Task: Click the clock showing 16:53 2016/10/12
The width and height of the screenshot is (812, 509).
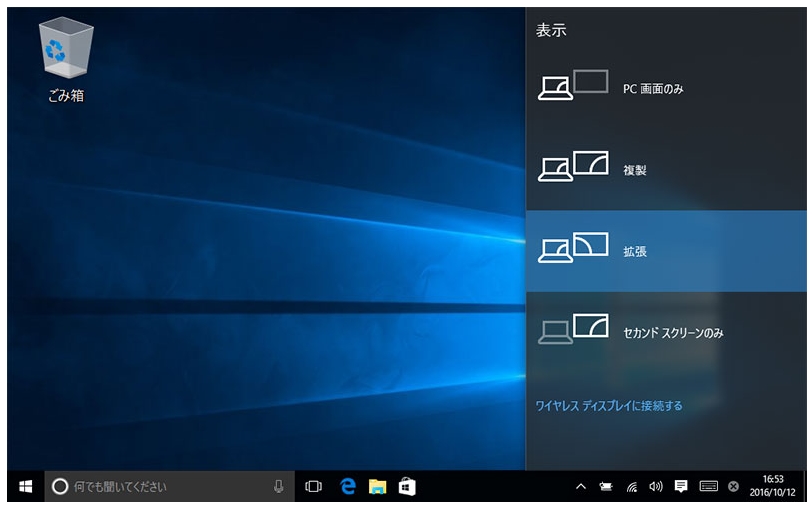Action: 773,486
